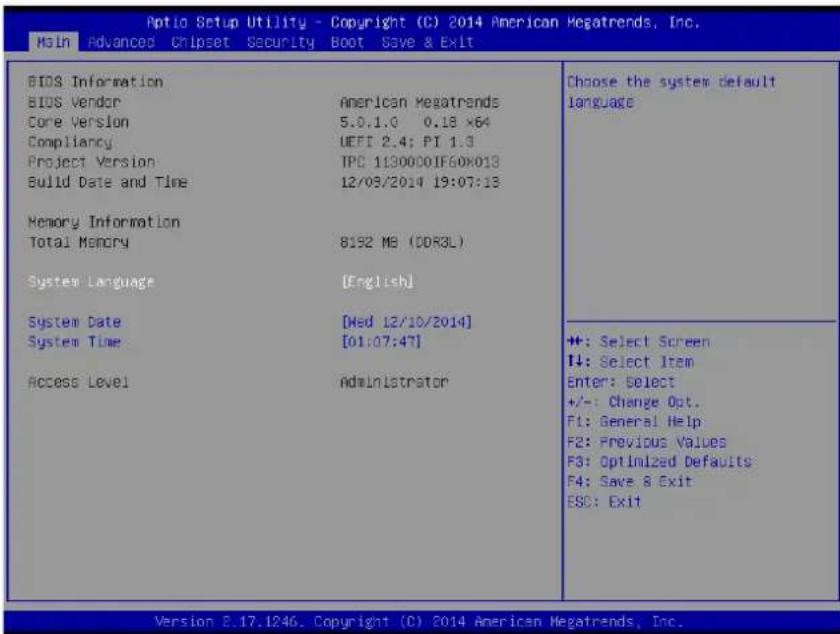Click the Core Version label

pyautogui.click(x=78, y=122)
